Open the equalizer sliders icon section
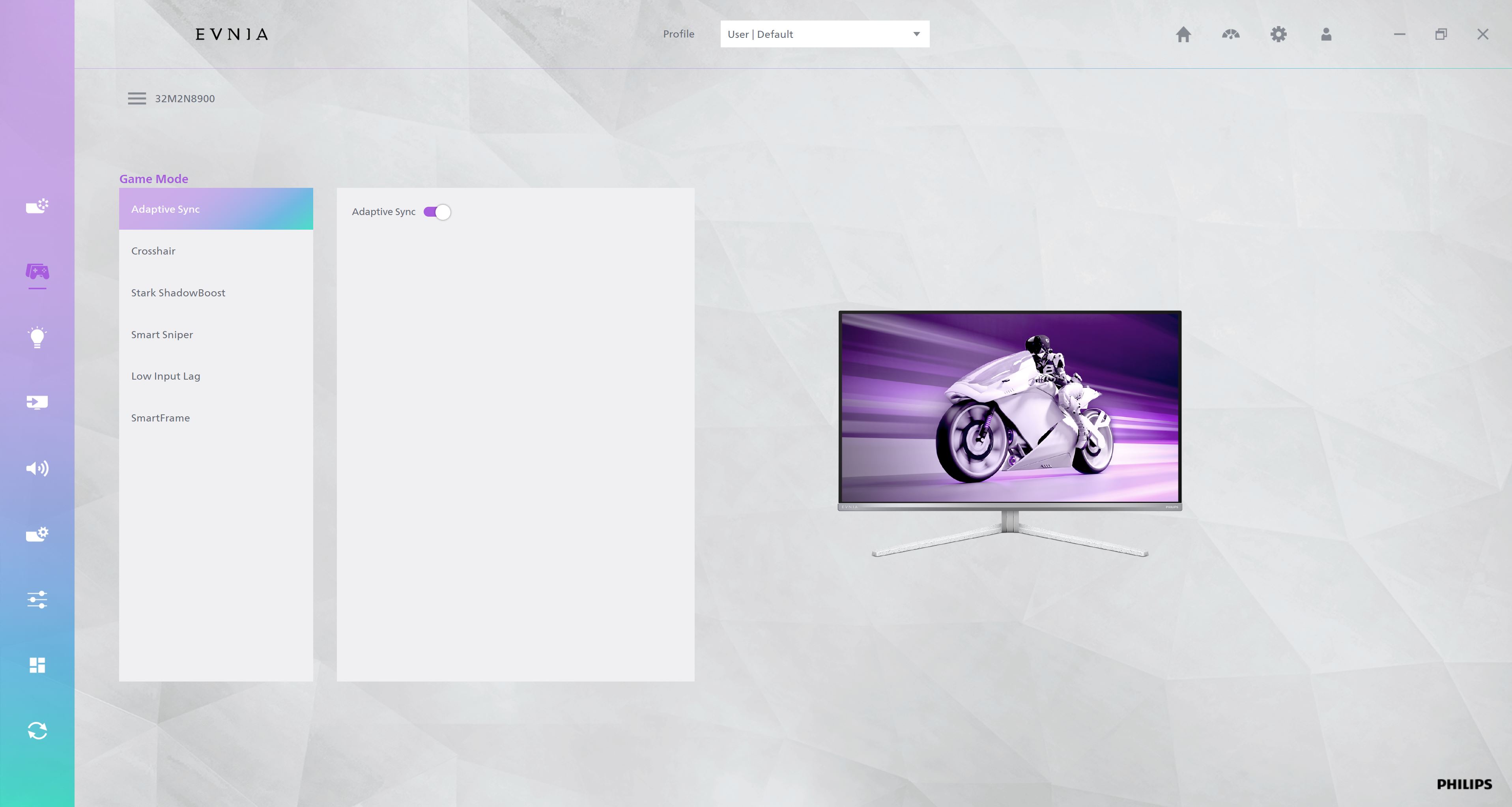 (x=37, y=600)
